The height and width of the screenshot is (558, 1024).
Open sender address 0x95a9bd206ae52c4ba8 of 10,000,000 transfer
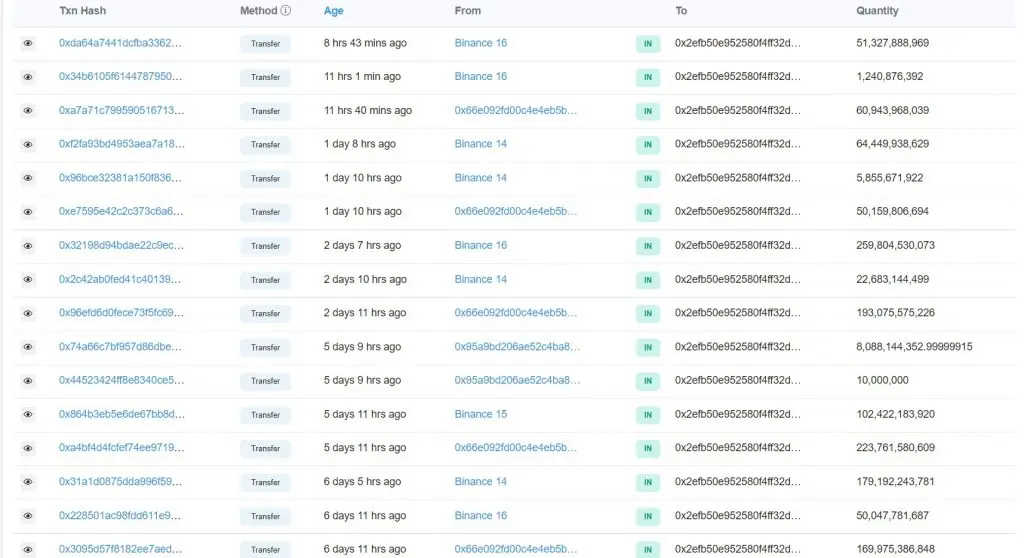(517, 380)
